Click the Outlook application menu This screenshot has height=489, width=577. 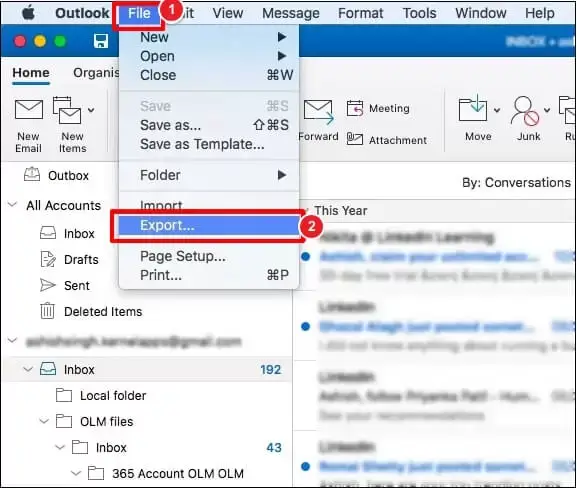[82, 13]
